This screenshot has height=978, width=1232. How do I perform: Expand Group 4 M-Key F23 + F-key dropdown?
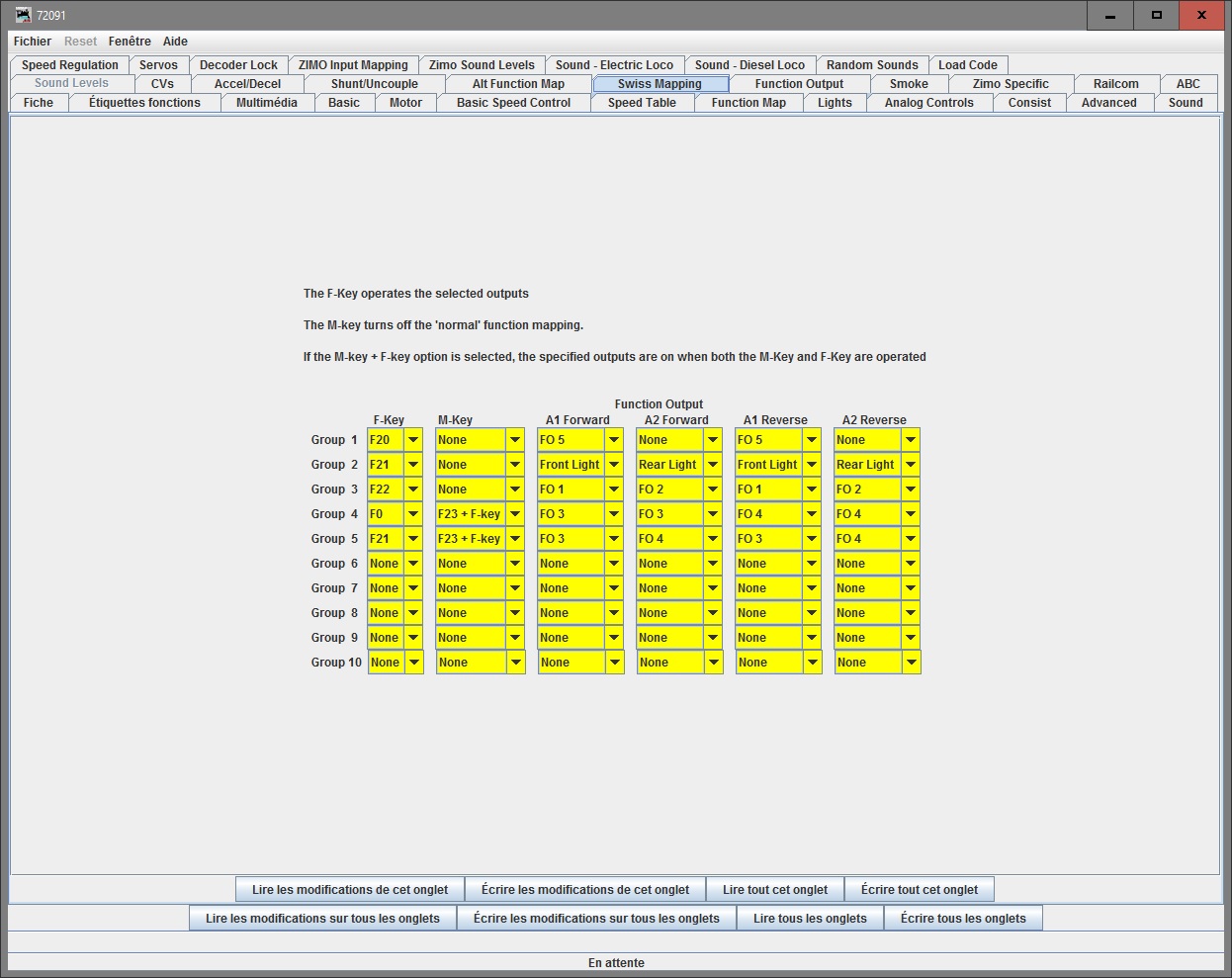tap(480, 514)
